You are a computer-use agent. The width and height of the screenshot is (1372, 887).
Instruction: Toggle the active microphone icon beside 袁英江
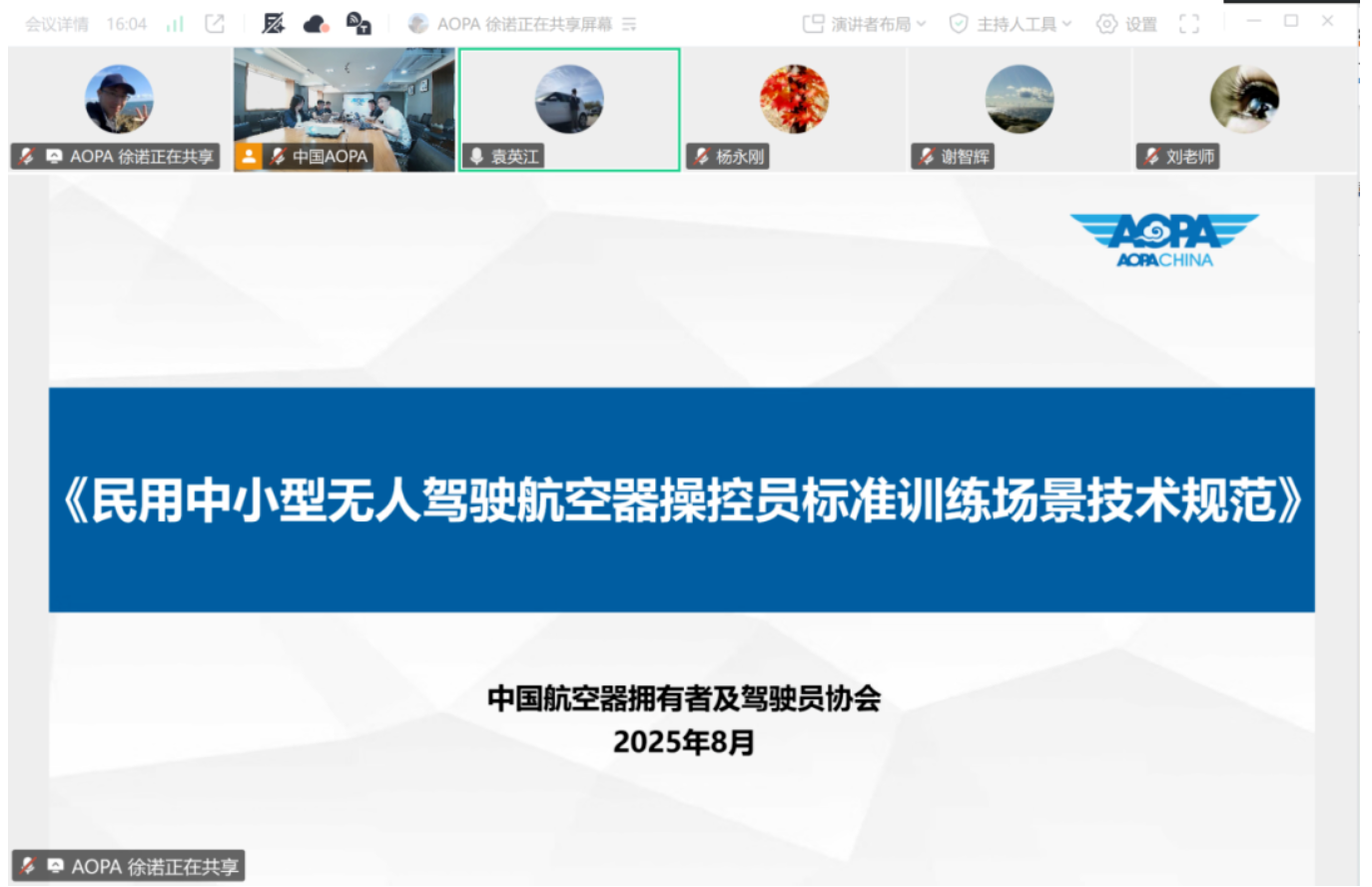(476, 157)
